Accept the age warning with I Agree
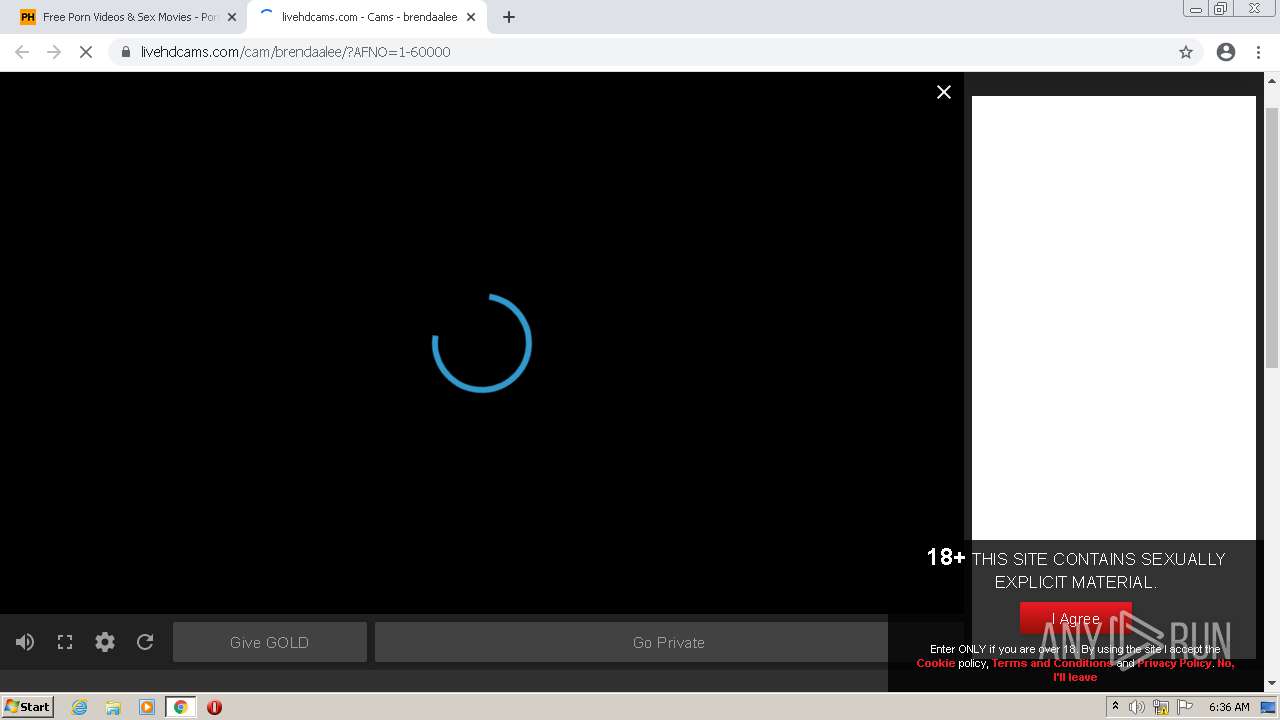 (1076, 618)
